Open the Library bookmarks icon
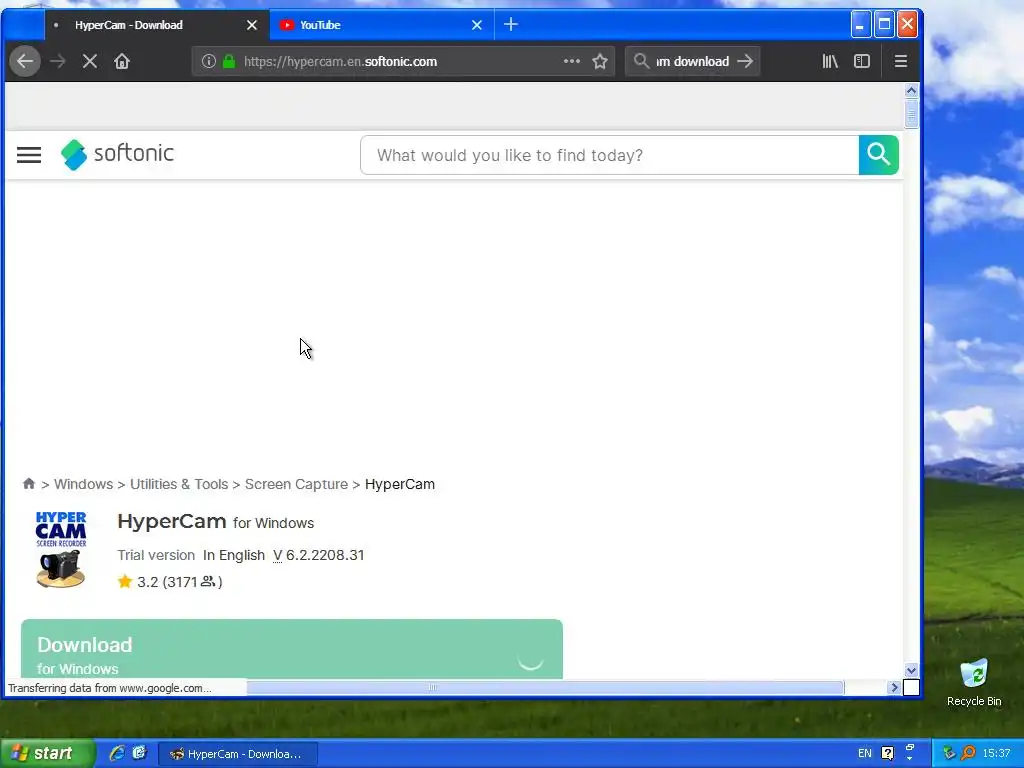This screenshot has height=768, width=1024. [x=829, y=61]
